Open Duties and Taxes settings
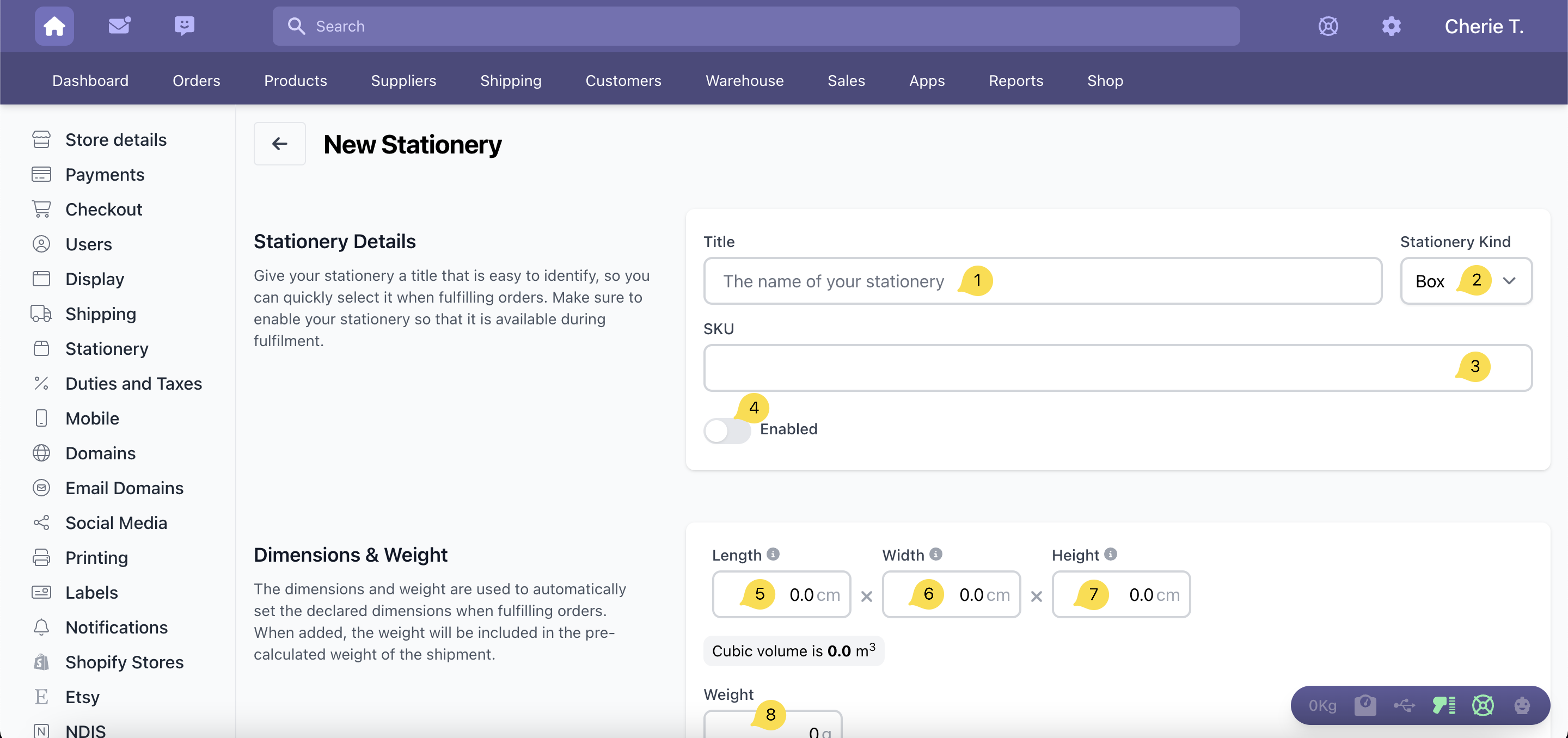 (133, 383)
